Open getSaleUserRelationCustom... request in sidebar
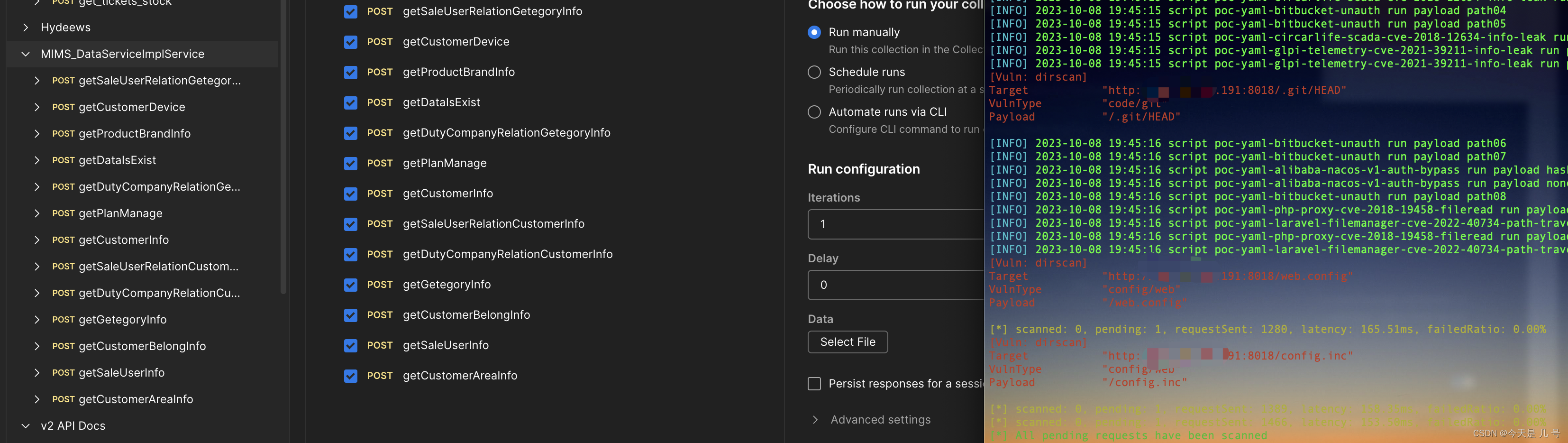The image size is (1568, 443). [158, 266]
